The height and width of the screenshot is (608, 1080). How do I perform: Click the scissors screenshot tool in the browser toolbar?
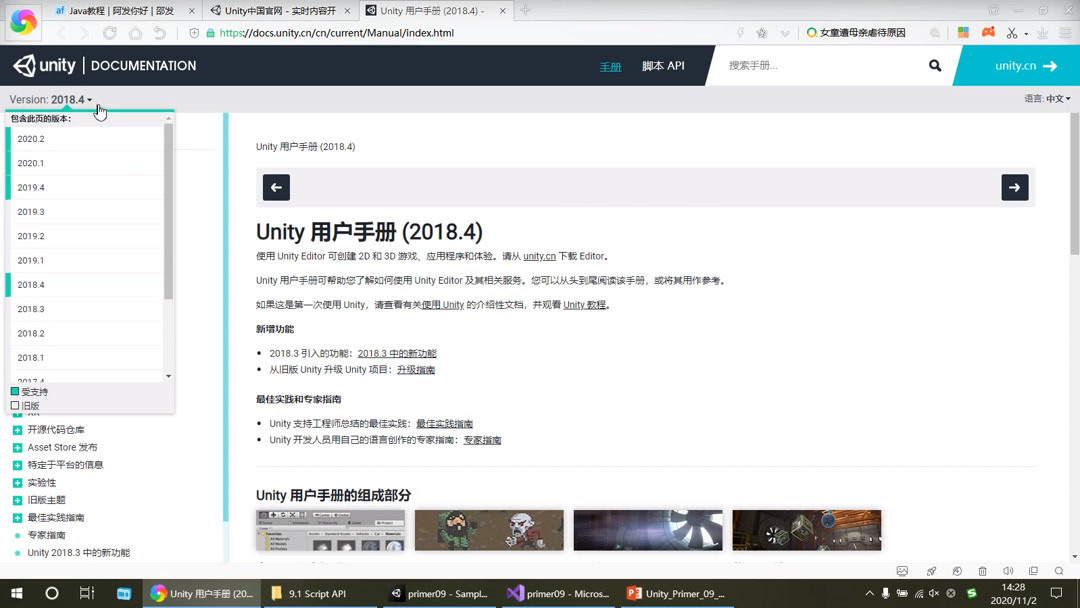[1011, 33]
